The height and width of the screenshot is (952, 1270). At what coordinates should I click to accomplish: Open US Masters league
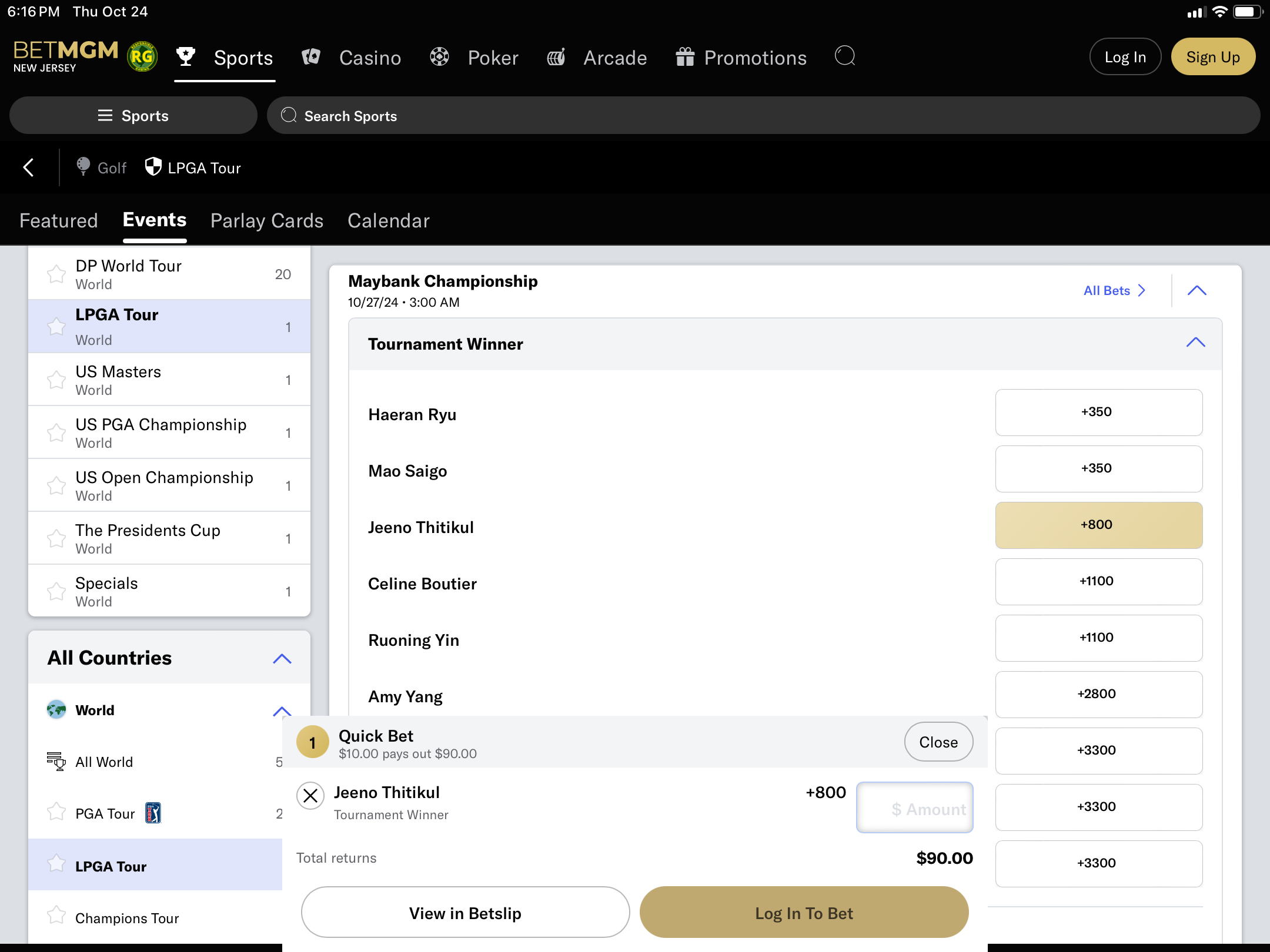click(169, 380)
